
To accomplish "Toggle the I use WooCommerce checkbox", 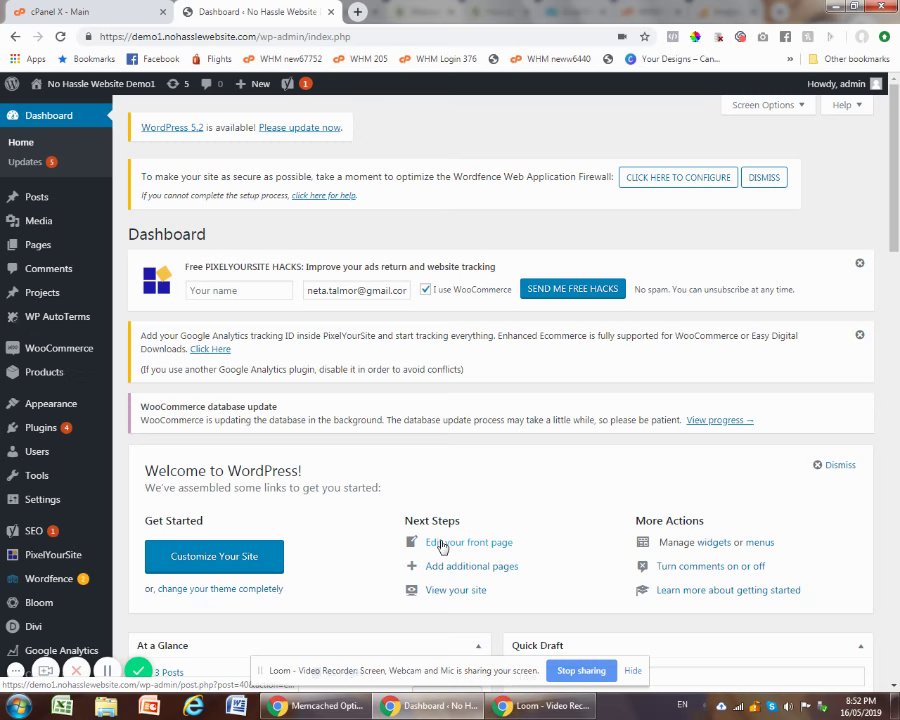I will tap(425, 289).
